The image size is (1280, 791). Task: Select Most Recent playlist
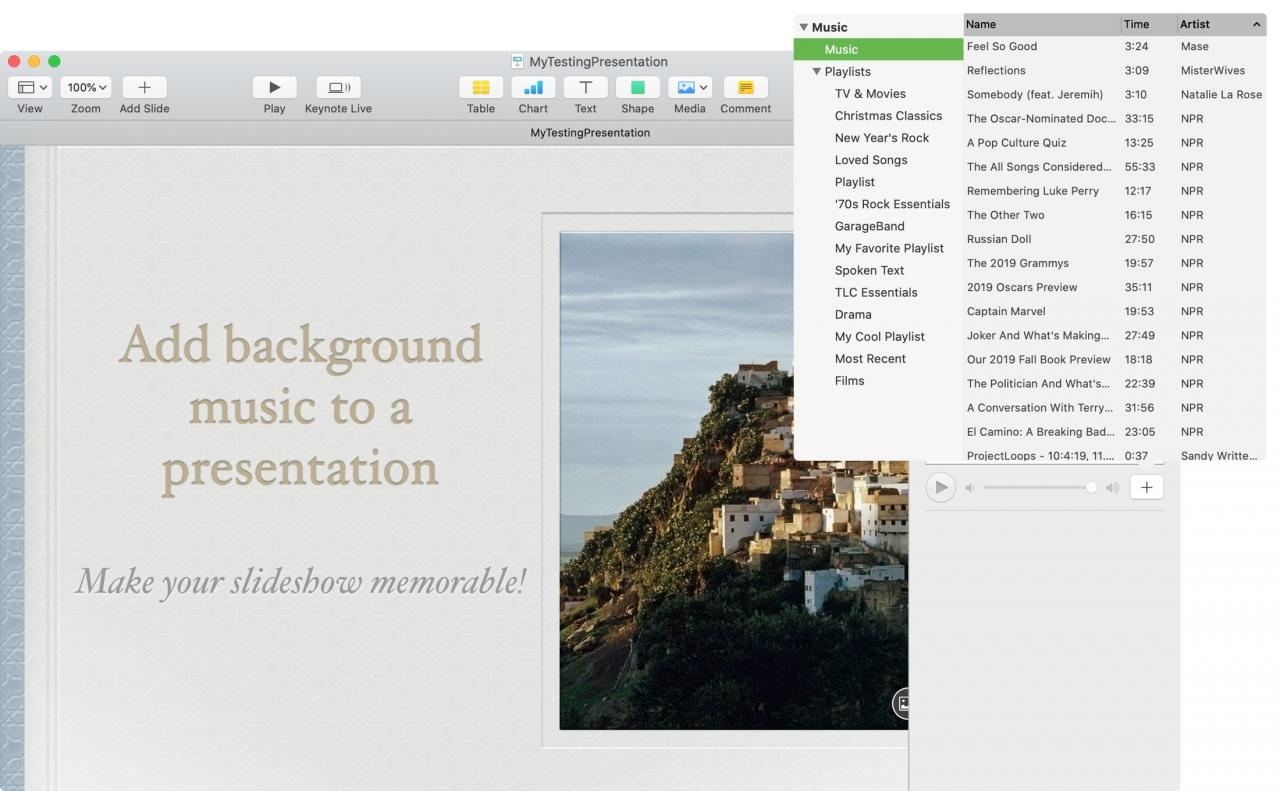[x=870, y=357]
